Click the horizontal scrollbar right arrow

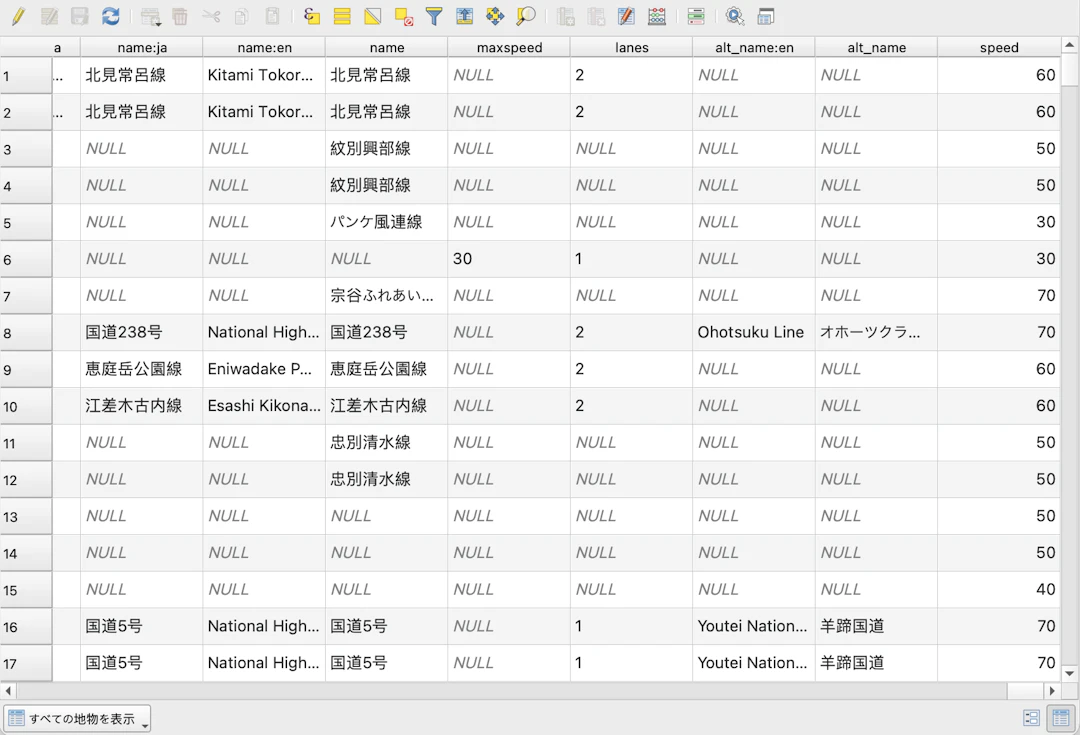coord(1051,691)
